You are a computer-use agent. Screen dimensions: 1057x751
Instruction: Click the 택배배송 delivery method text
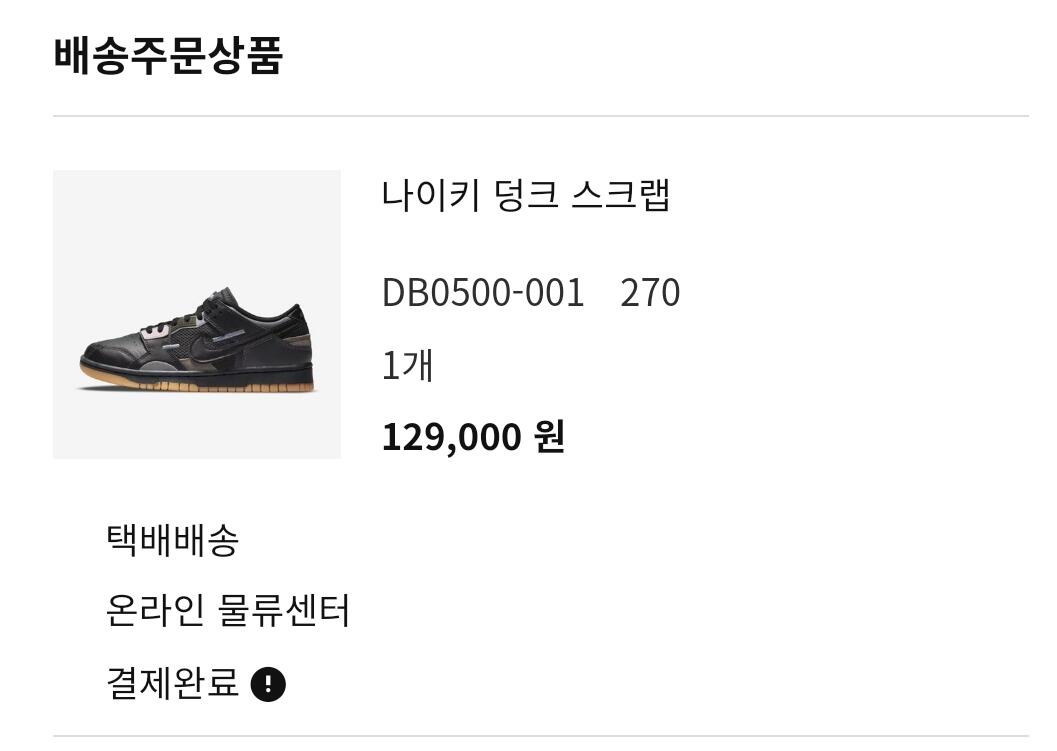tap(172, 541)
